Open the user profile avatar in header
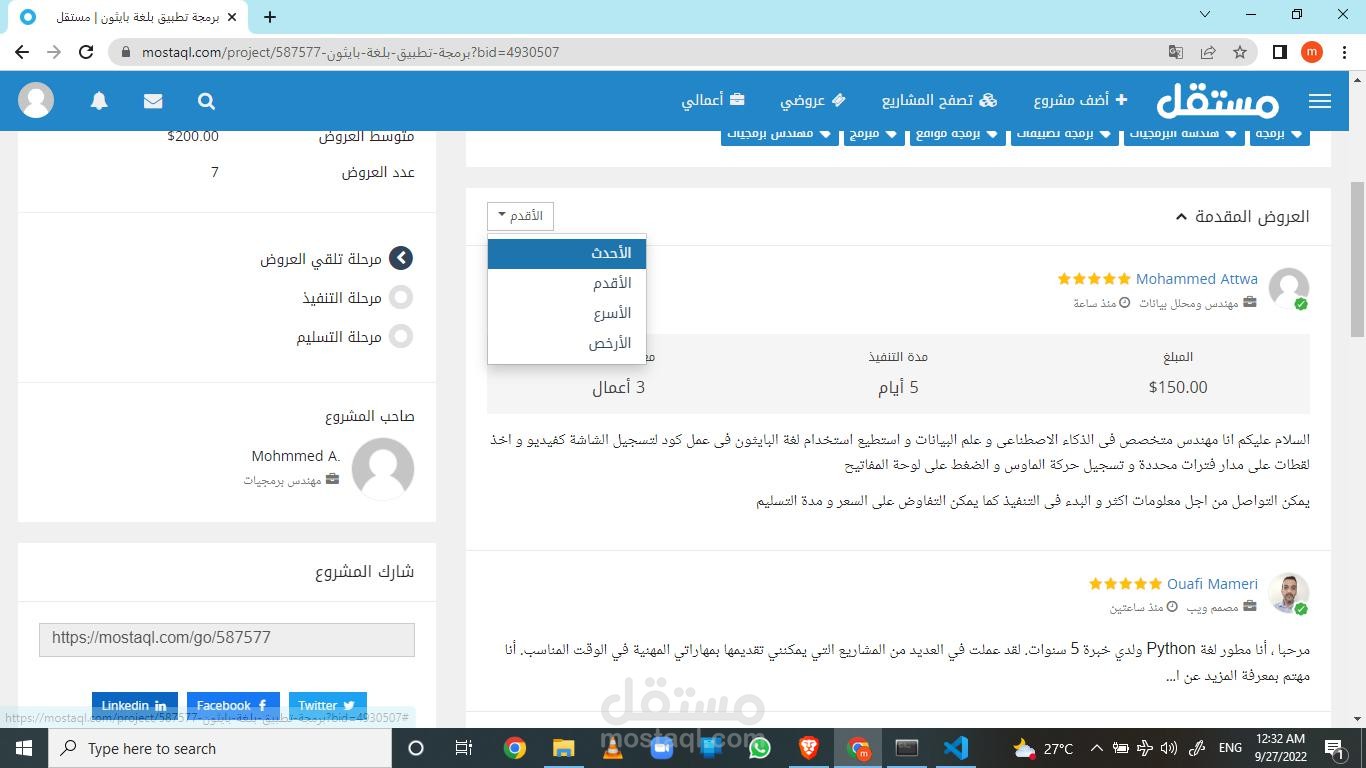 [x=37, y=101]
